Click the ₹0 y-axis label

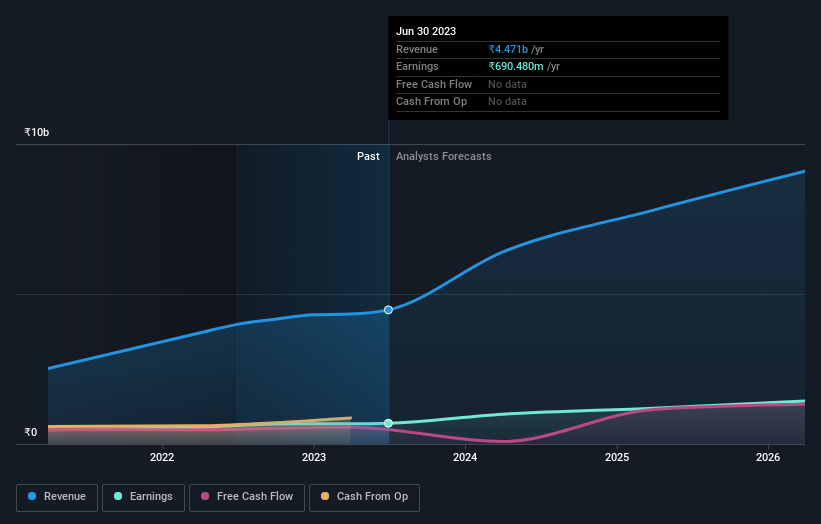[x=31, y=432]
